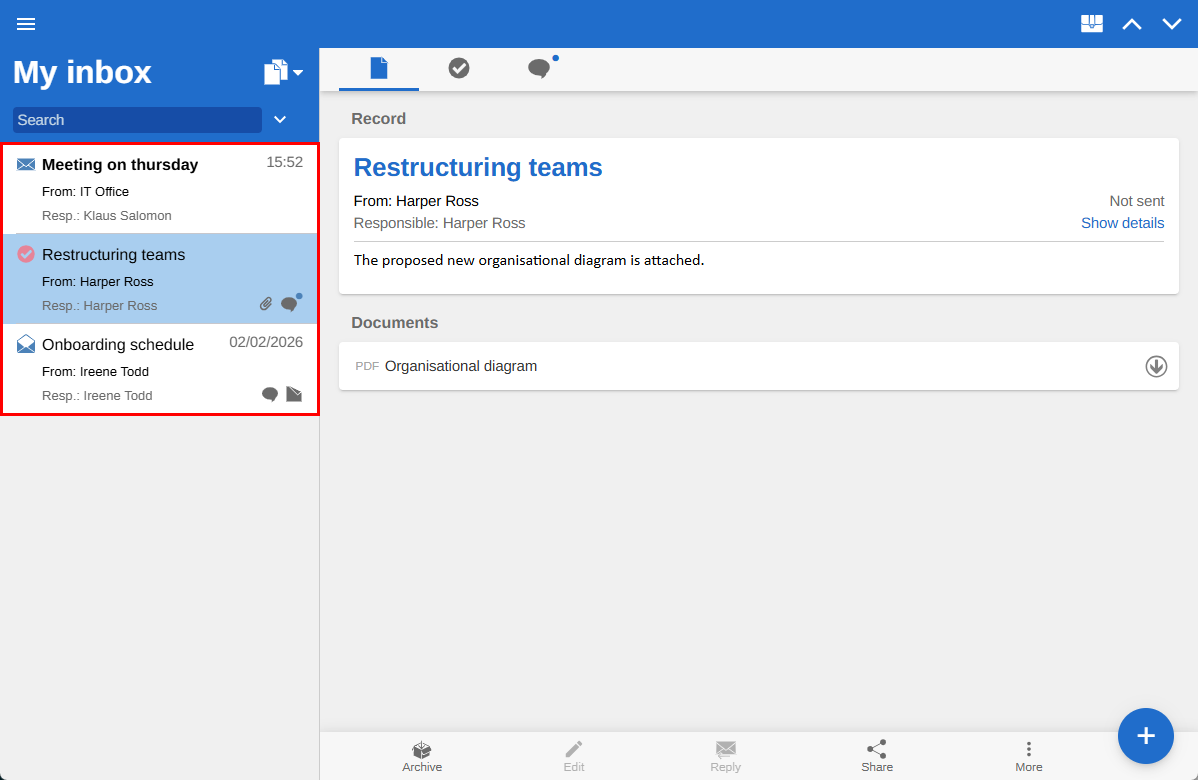Click the reading pane layout icon
Image resolution: width=1198 pixels, height=780 pixels.
1092,24
